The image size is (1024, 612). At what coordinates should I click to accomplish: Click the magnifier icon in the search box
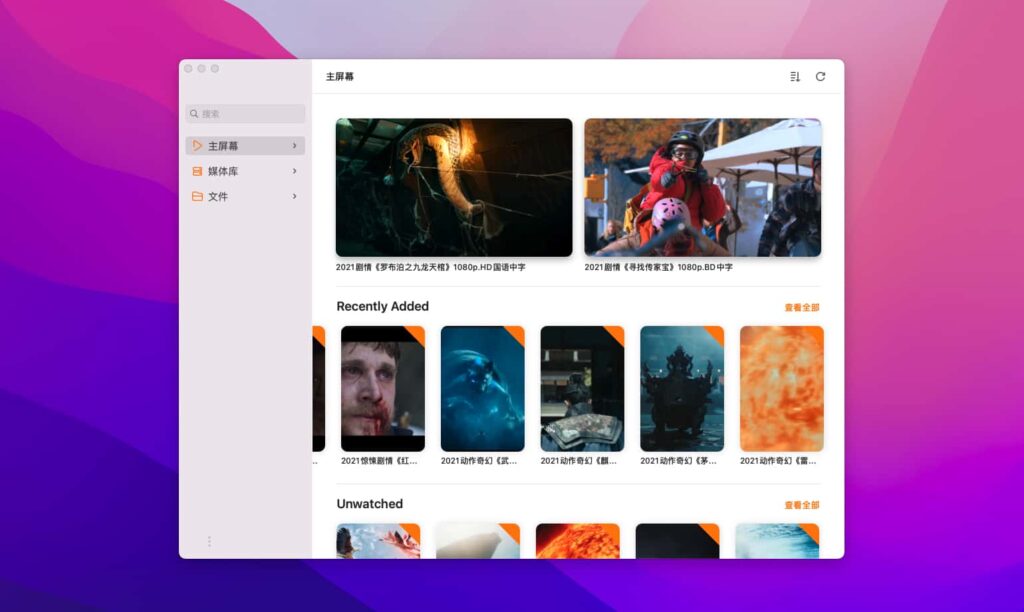[x=193, y=113]
